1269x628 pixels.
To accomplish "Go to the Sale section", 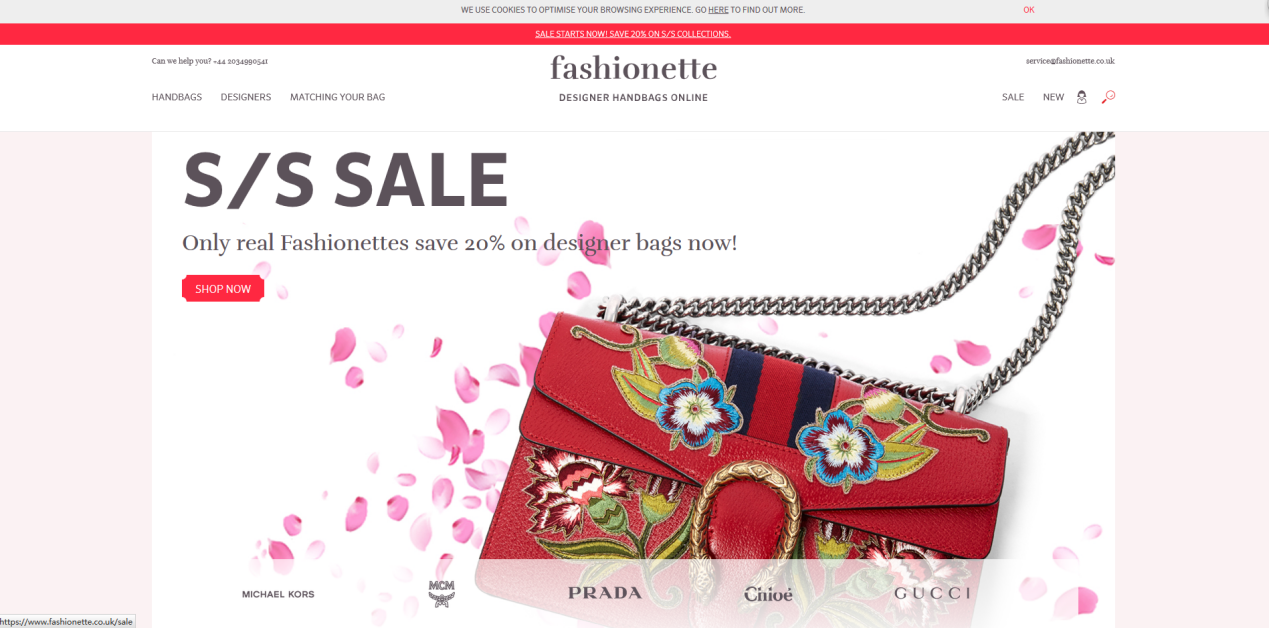I will click(x=1013, y=97).
